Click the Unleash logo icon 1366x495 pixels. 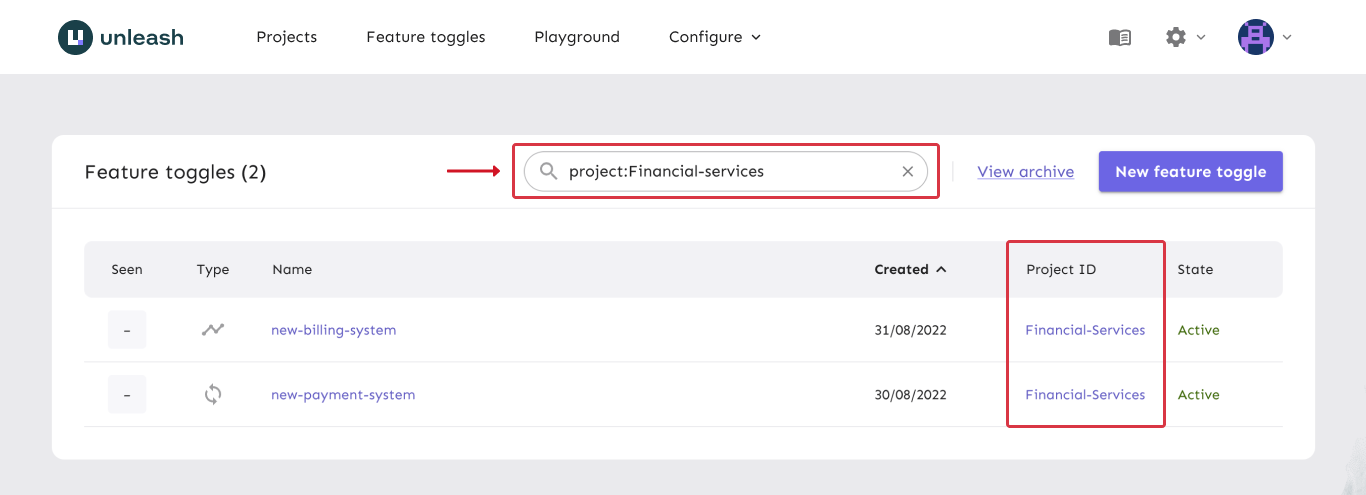click(x=75, y=37)
